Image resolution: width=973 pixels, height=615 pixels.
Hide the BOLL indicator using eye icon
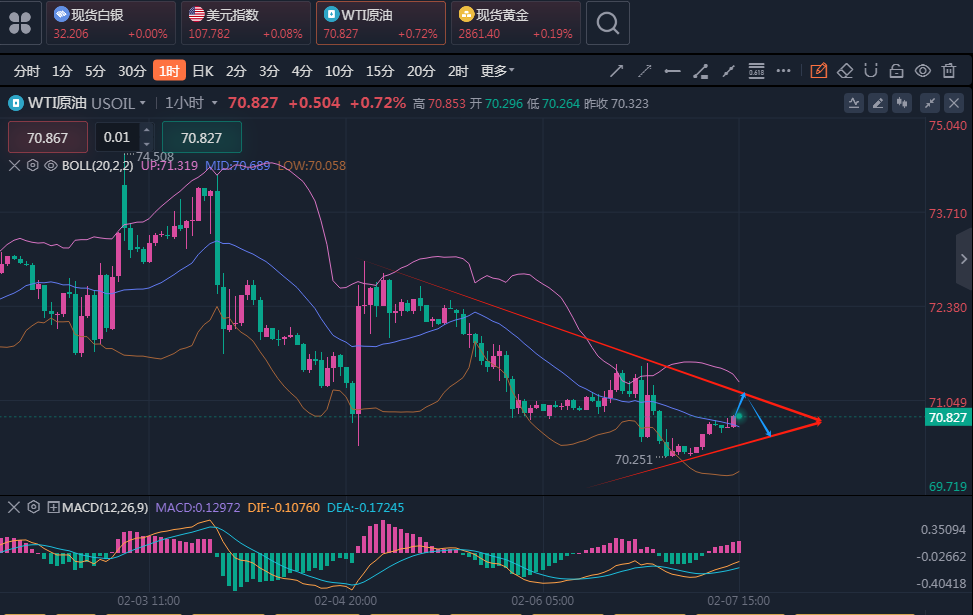(50, 166)
